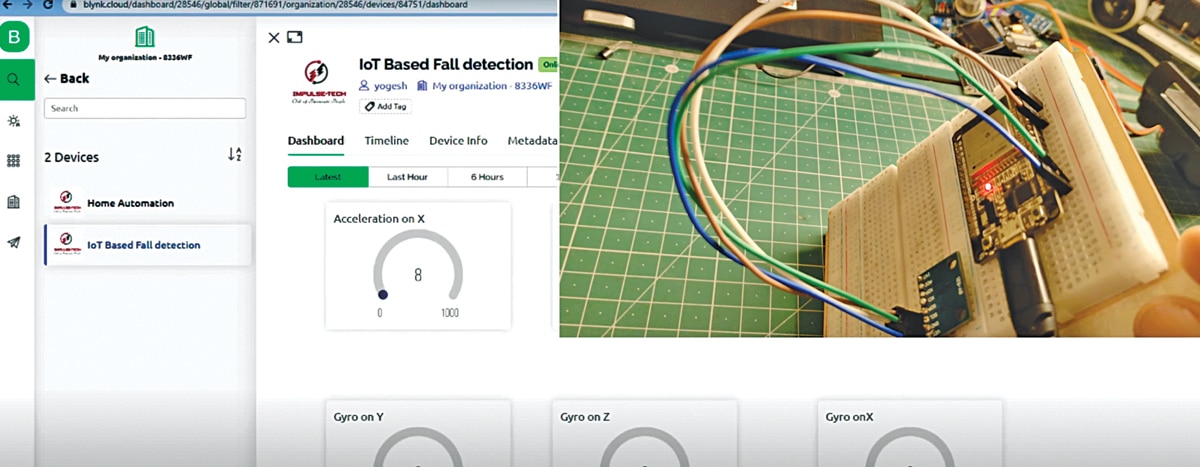
Task: Select the Home Automation device
Action: tap(130, 203)
